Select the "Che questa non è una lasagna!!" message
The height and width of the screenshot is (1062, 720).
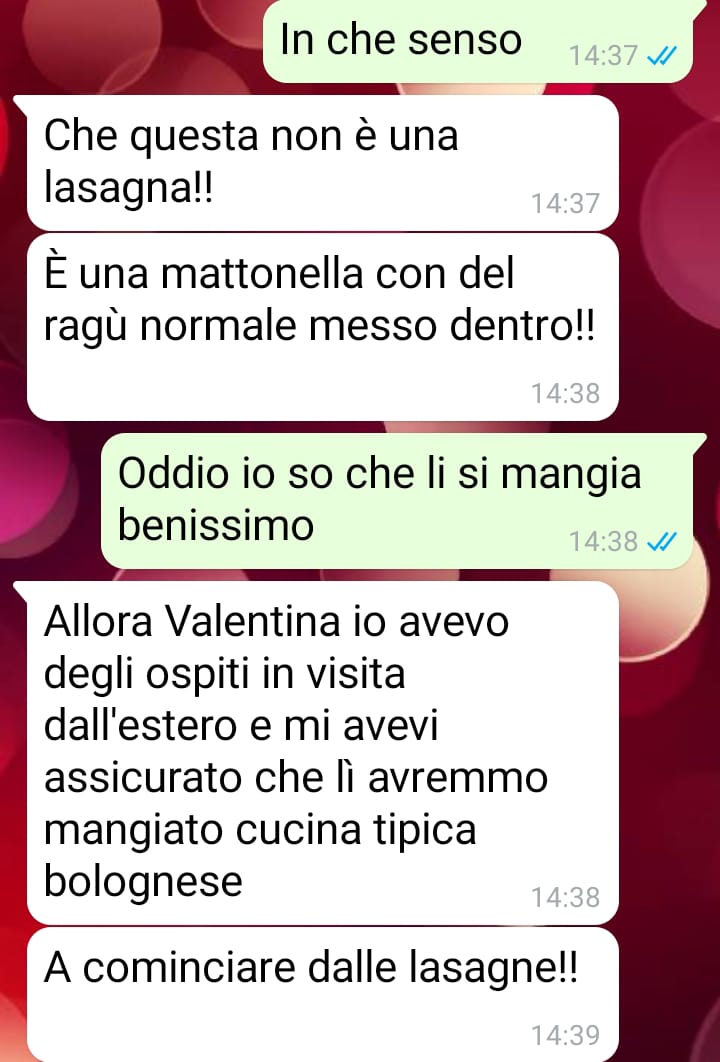pos(322,163)
